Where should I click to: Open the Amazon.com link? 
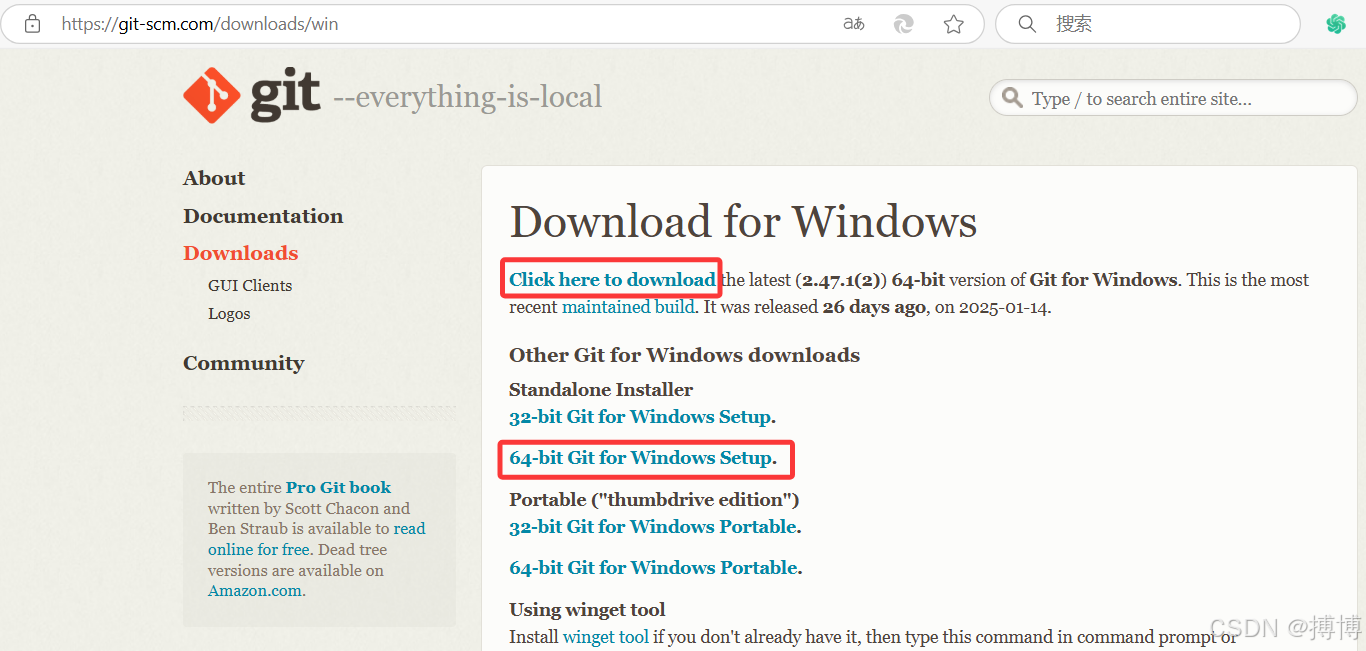pyautogui.click(x=254, y=591)
